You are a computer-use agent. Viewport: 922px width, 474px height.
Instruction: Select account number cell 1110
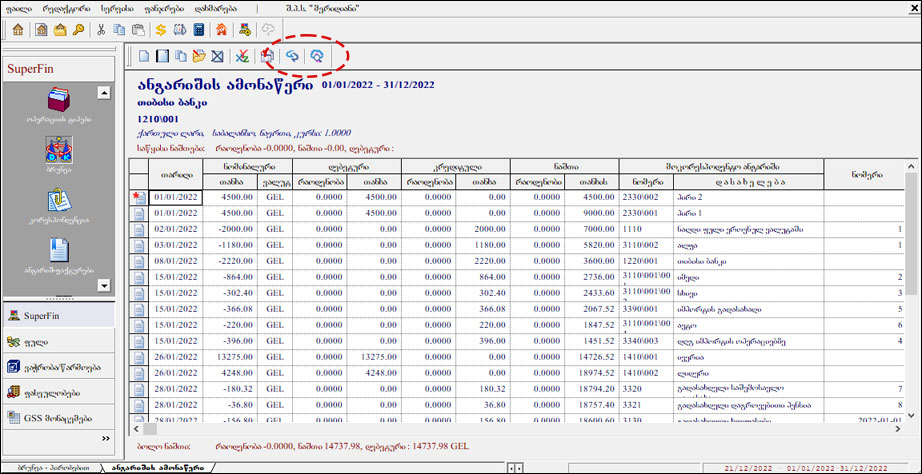point(645,229)
